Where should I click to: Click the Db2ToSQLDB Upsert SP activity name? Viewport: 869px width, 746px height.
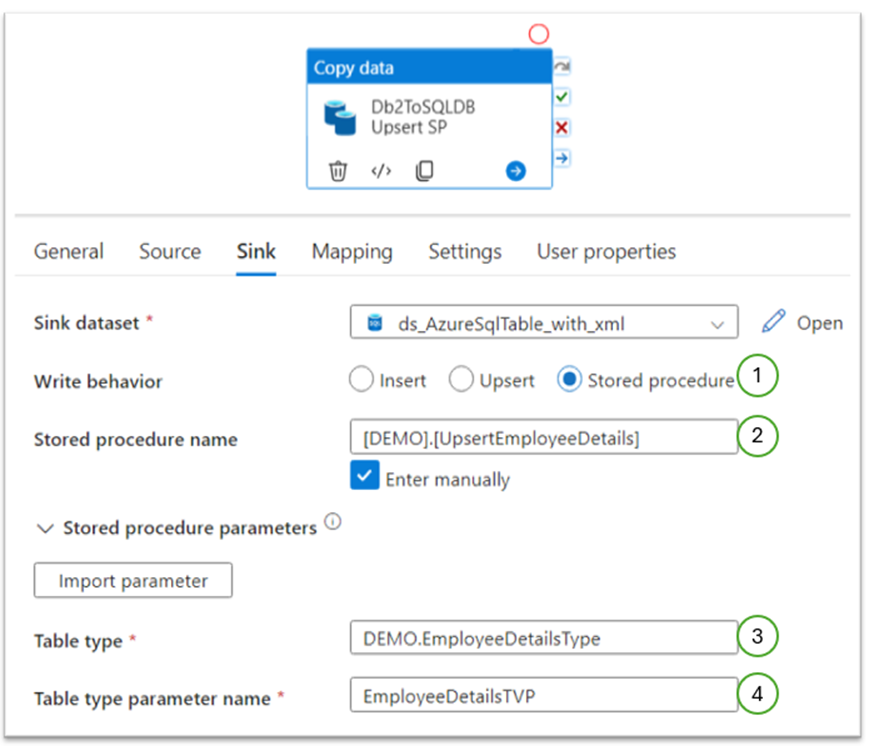[423, 117]
